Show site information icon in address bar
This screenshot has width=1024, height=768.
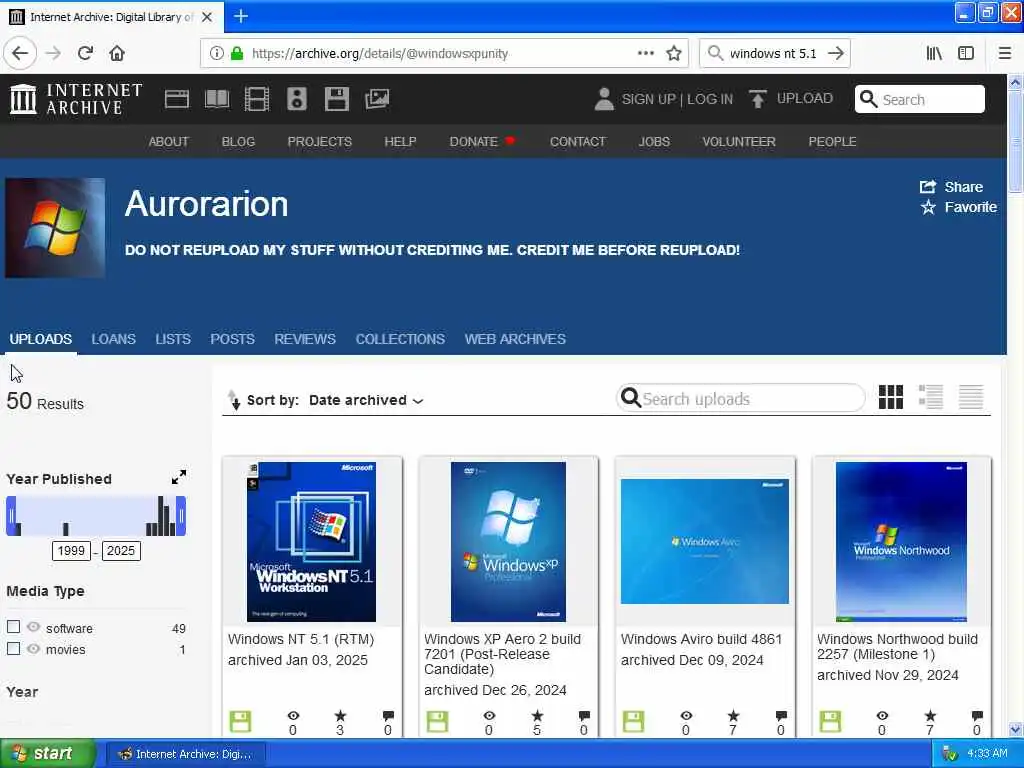click(216, 54)
